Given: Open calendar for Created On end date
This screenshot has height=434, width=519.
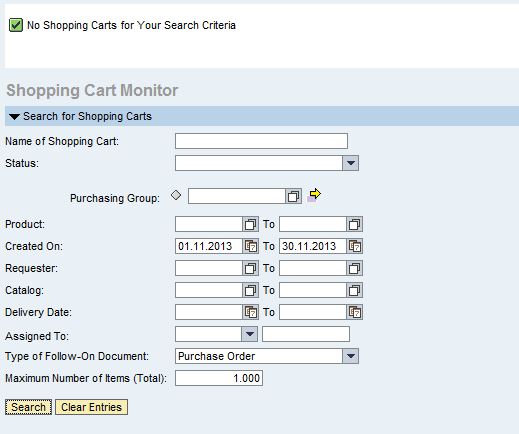Looking at the screenshot, I should click(x=354, y=246).
